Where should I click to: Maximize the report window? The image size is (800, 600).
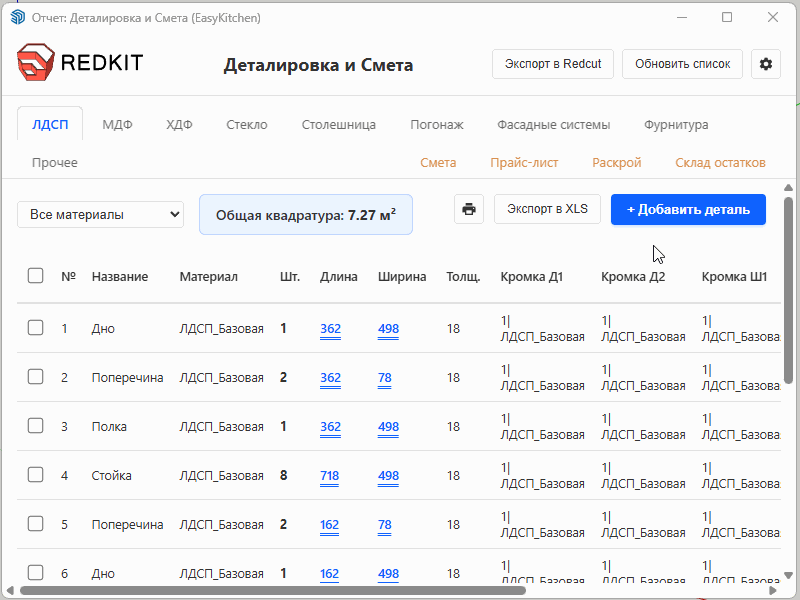coord(727,17)
